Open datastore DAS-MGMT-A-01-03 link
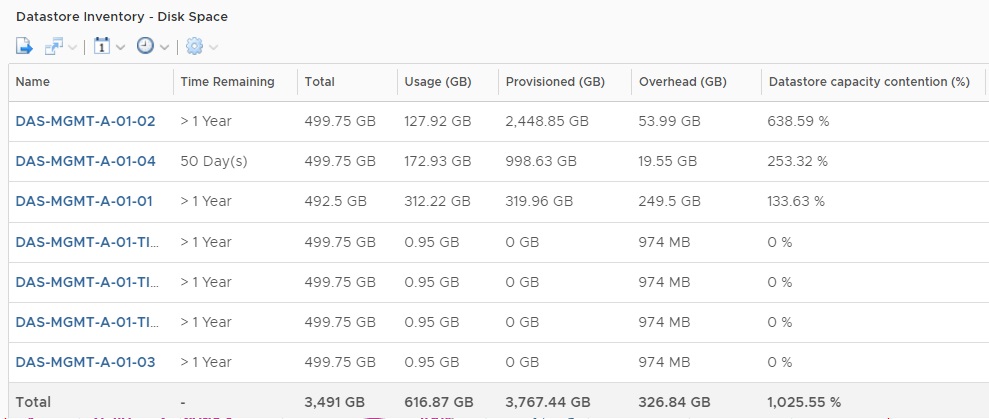 click(85, 362)
